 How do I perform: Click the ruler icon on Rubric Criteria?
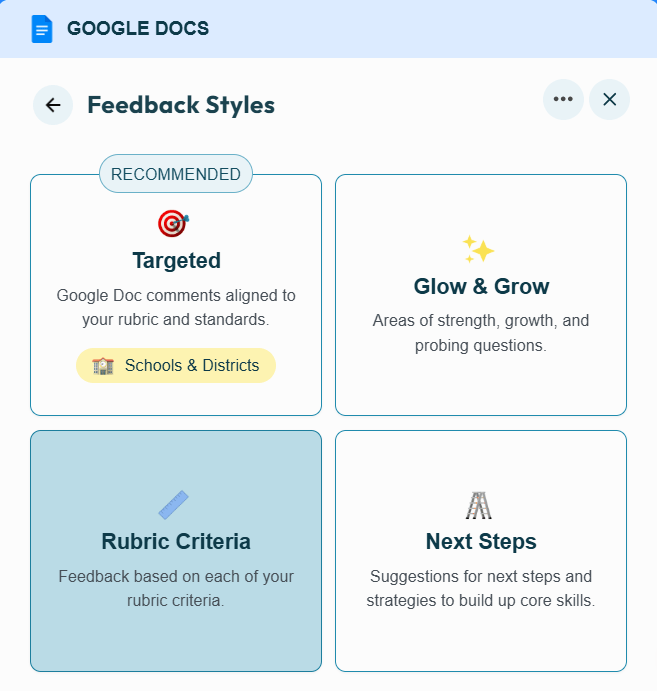click(174, 505)
